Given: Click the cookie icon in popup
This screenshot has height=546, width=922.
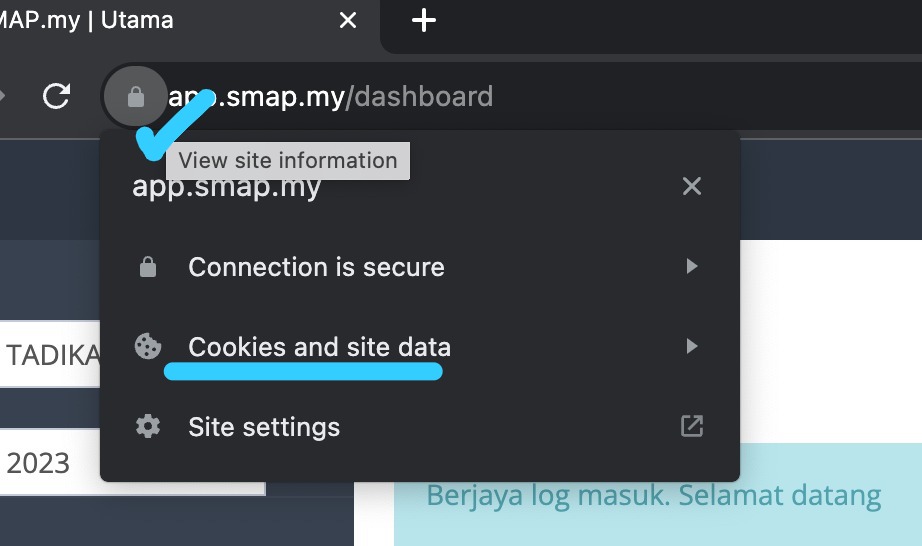Looking at the screenshot, I should pos(148,346).
